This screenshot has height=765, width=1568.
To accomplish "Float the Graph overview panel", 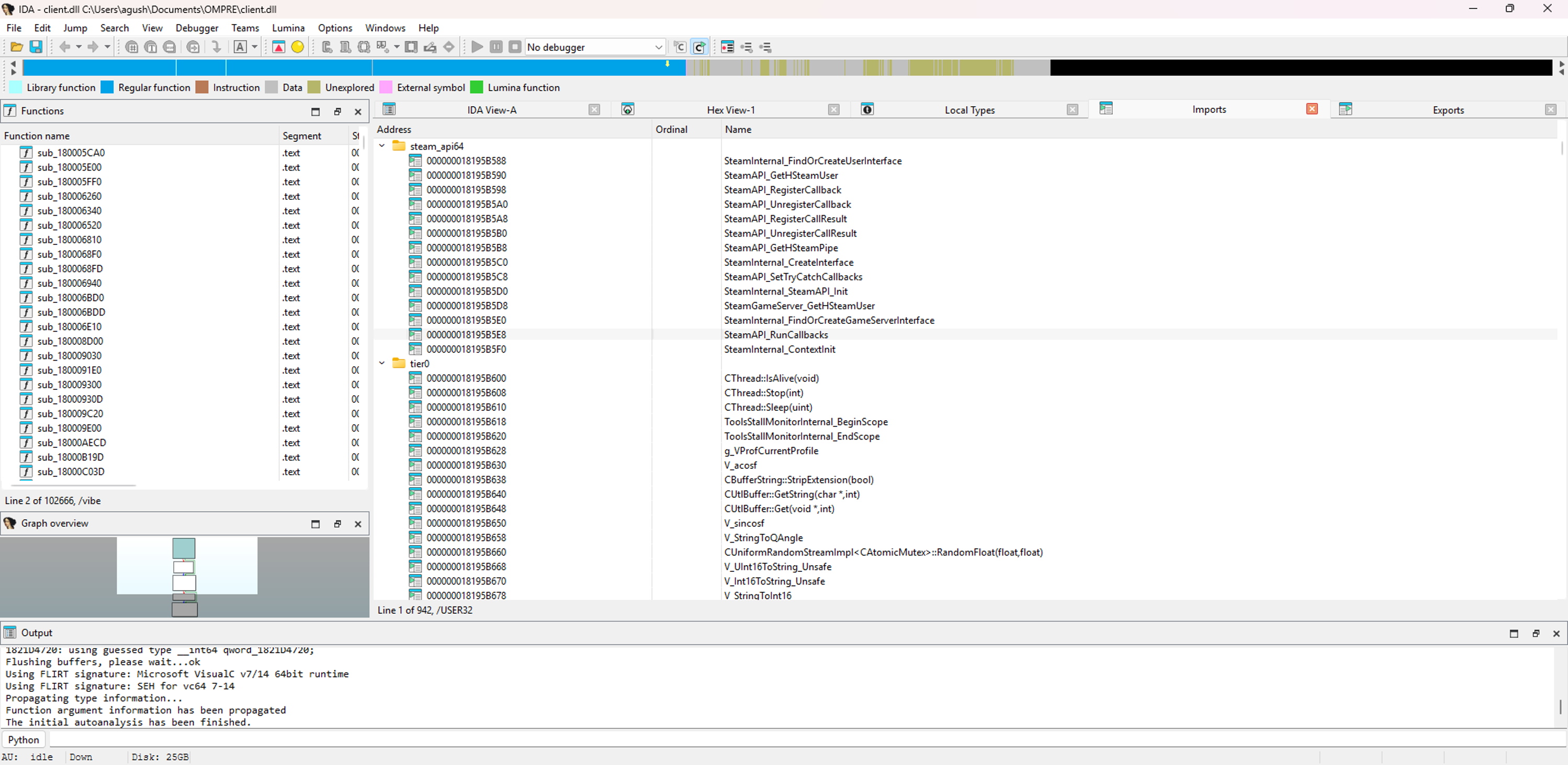I will tap(337, 524).
